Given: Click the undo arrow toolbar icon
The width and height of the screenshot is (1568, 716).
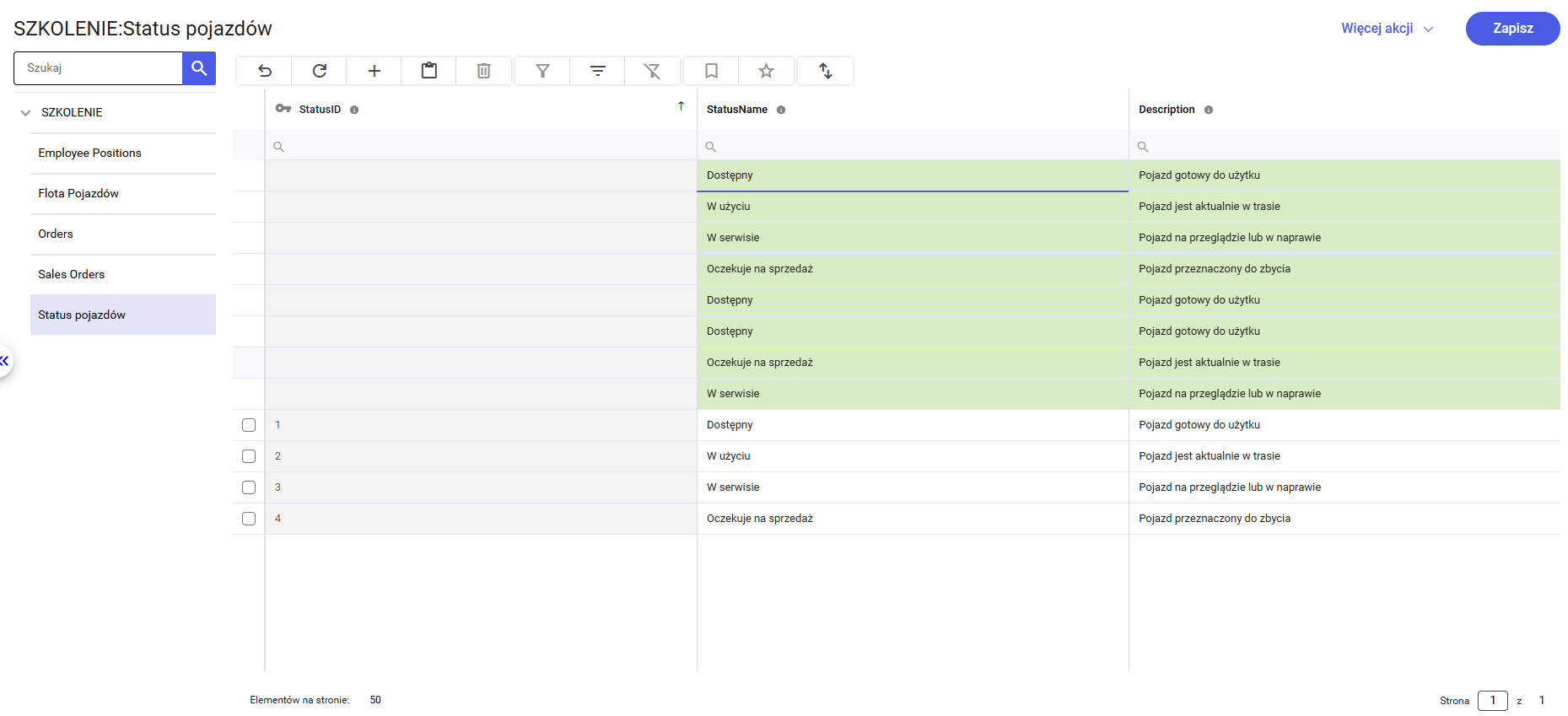Looking at the screenshot, I should pyautogui.click(x=265, y=71).
